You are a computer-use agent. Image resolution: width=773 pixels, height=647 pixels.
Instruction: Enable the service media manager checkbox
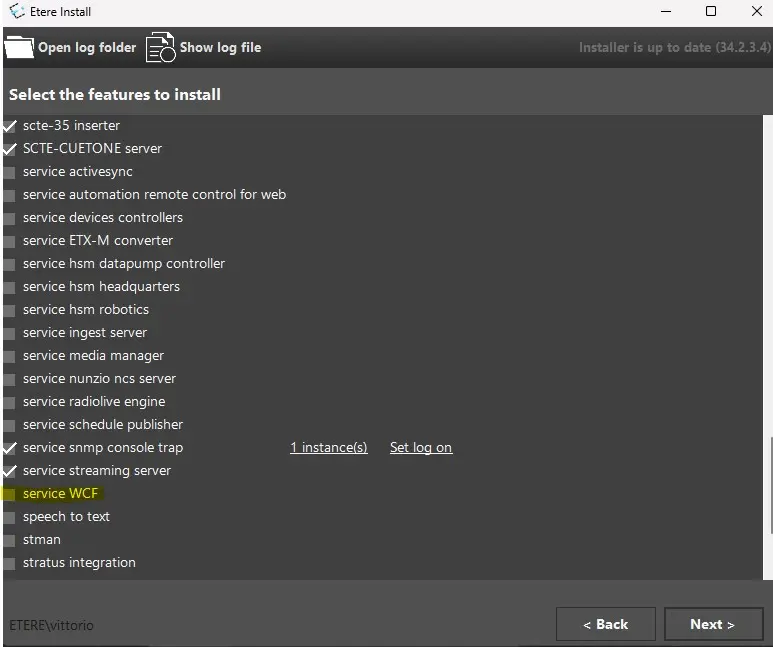10,356
